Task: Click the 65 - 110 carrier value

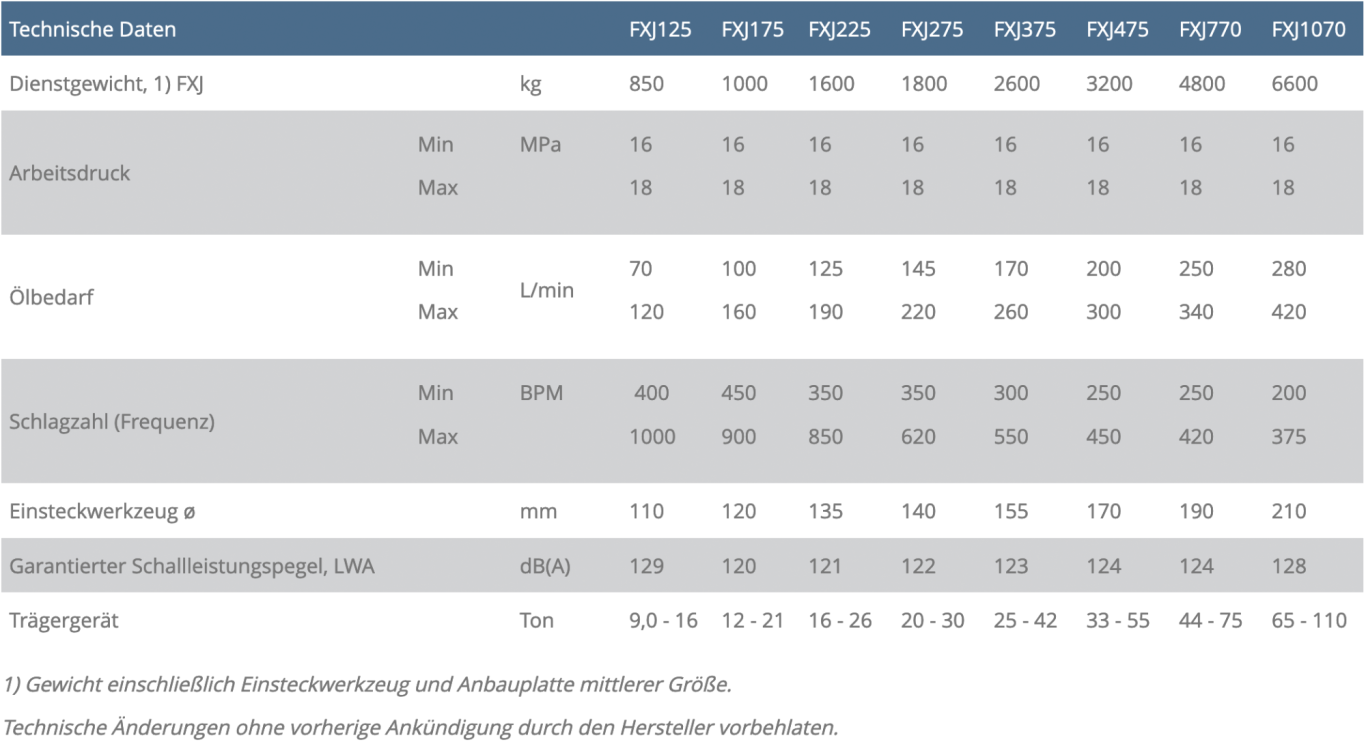Action: click(x=1309, y=621)
